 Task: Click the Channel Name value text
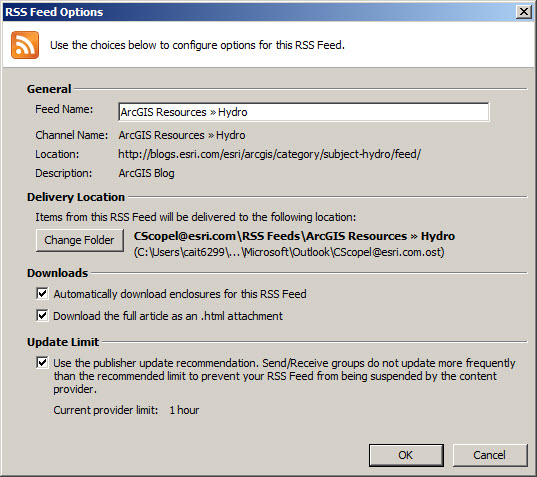point(182,135)
